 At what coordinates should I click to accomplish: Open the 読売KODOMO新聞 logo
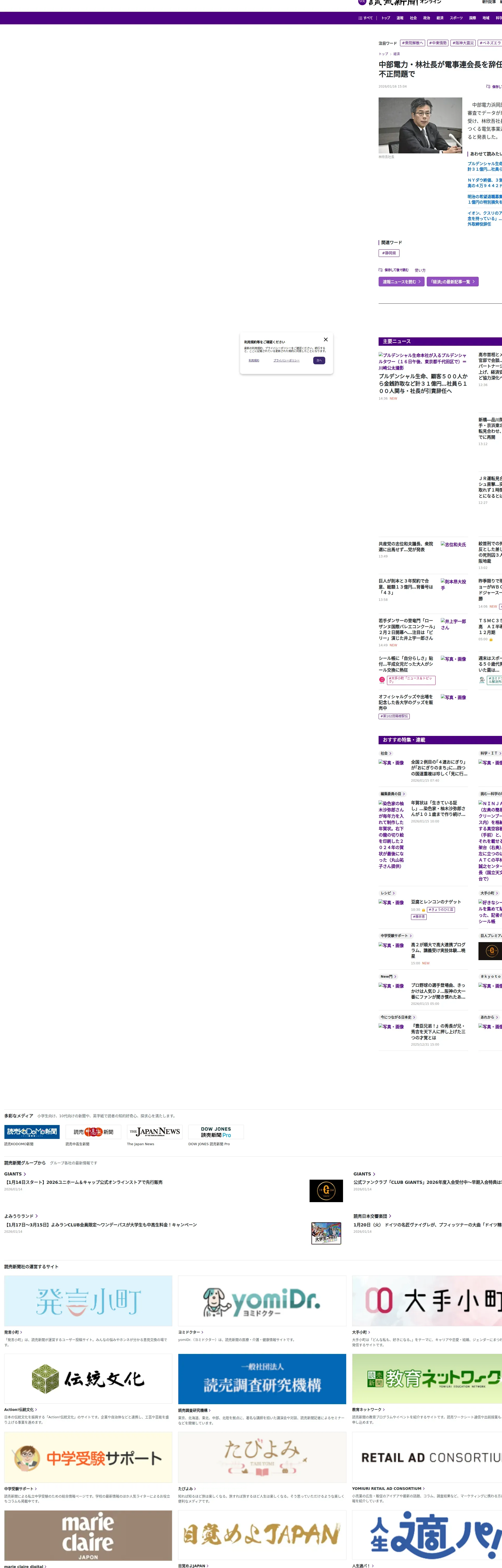pyautogui.click(x=32, y=1132)
